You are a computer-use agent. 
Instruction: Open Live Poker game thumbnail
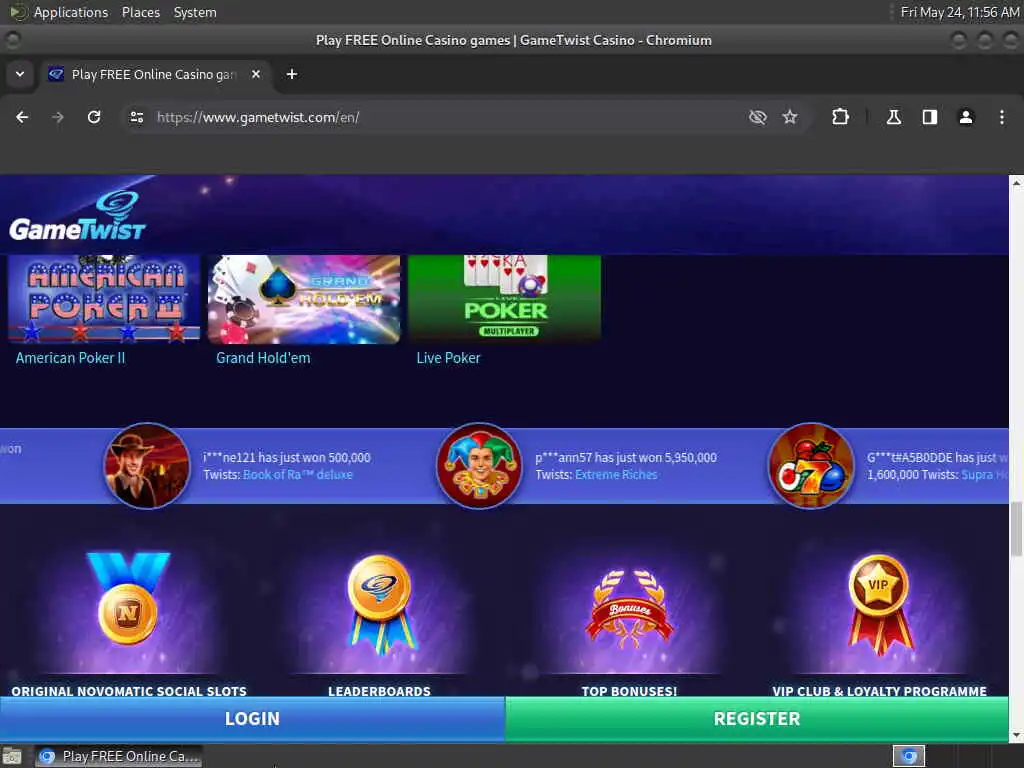pos(504,298)
